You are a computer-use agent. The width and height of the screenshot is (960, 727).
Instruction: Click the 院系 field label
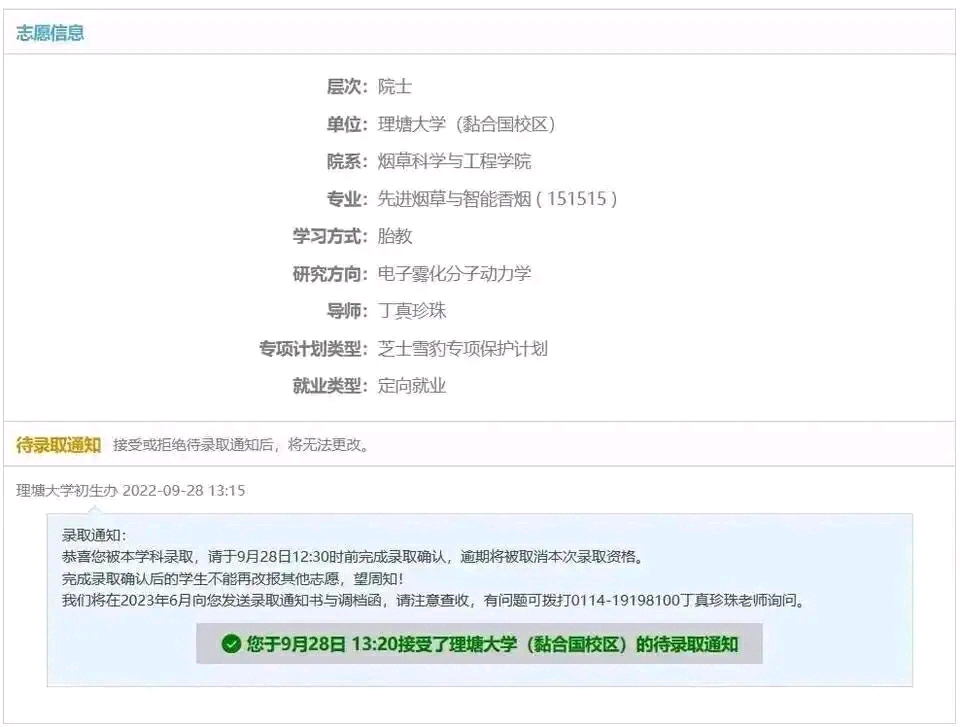347,161
